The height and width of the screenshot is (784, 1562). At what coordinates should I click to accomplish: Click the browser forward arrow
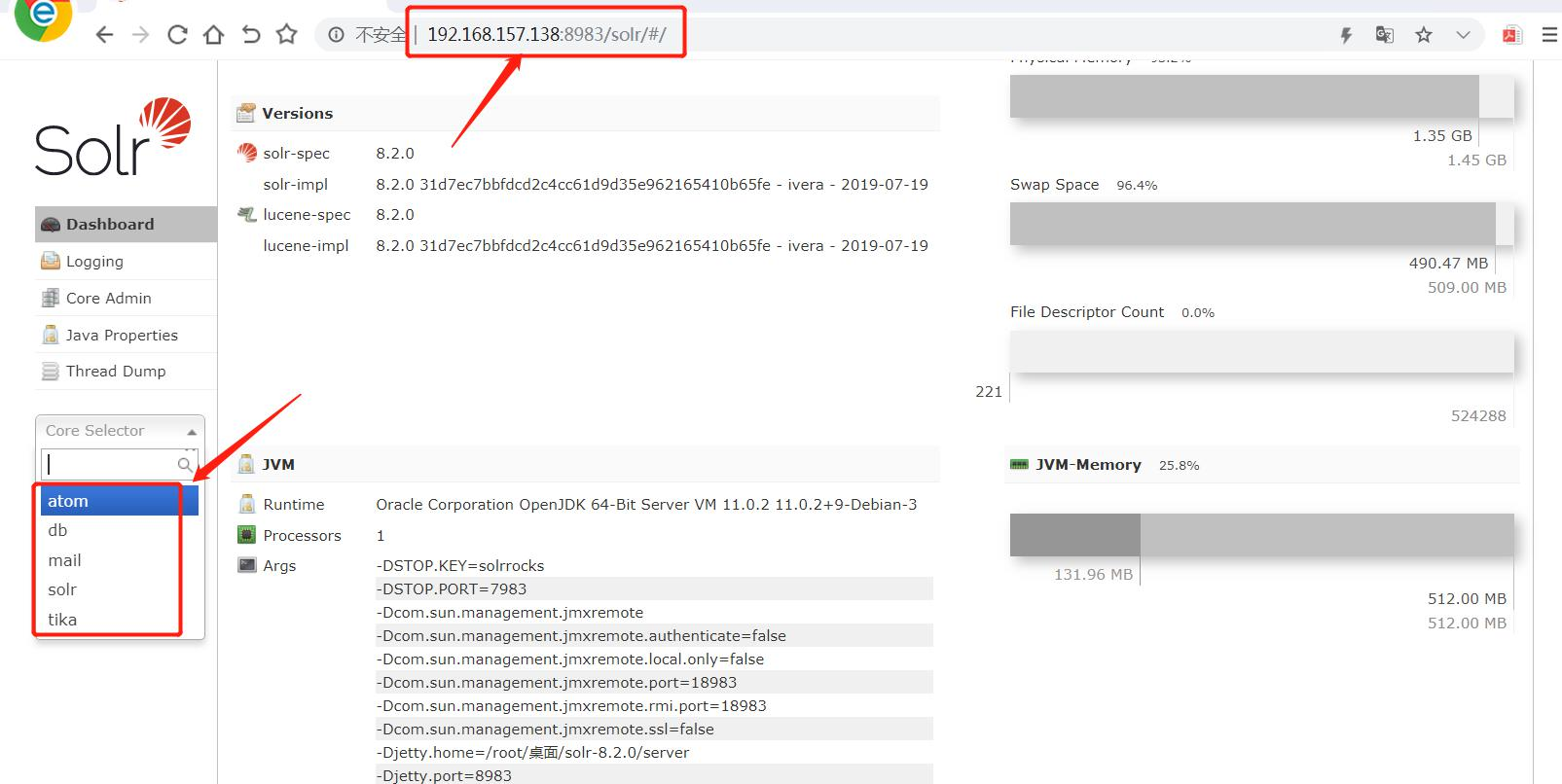tap(141, 35)
